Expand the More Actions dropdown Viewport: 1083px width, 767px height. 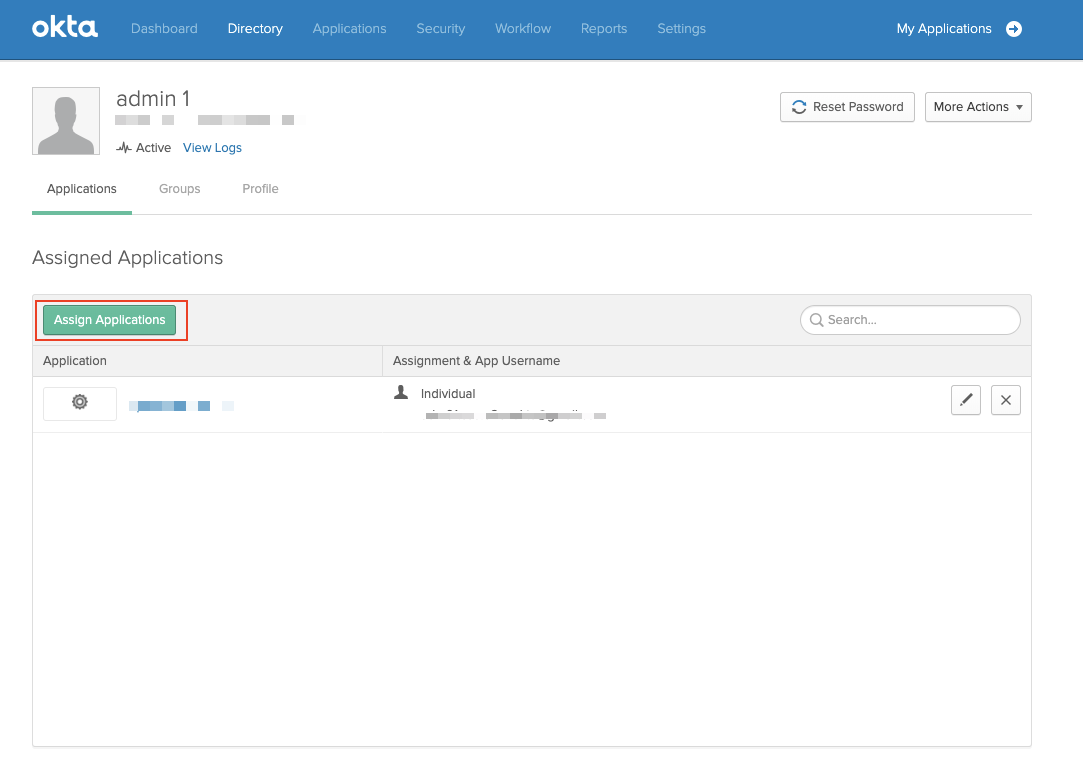click(x=978, y=107)
